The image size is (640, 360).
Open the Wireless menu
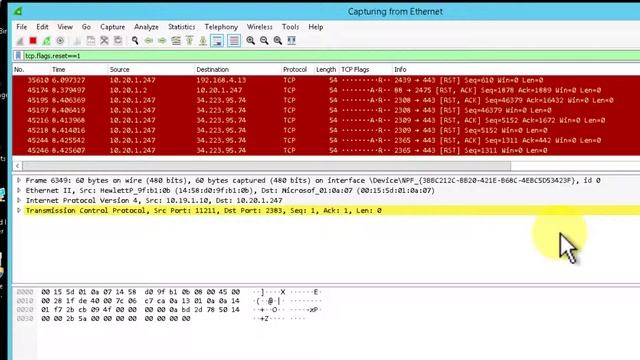260,27
